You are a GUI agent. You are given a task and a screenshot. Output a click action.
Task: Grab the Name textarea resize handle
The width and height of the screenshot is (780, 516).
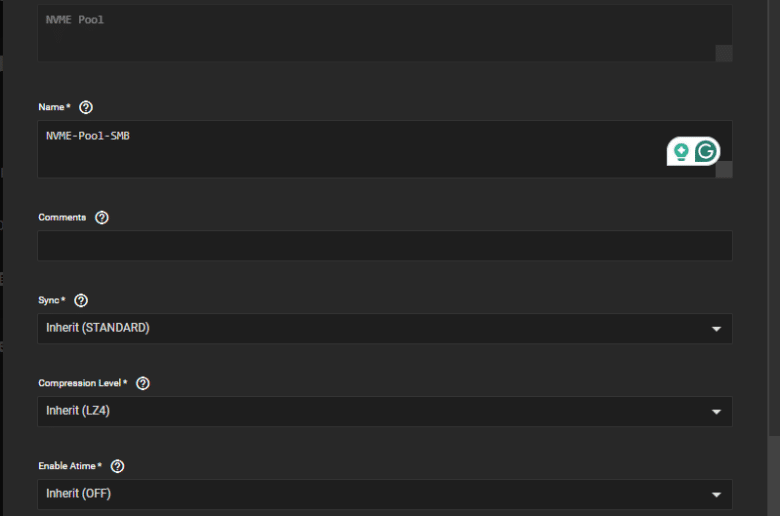724,169
